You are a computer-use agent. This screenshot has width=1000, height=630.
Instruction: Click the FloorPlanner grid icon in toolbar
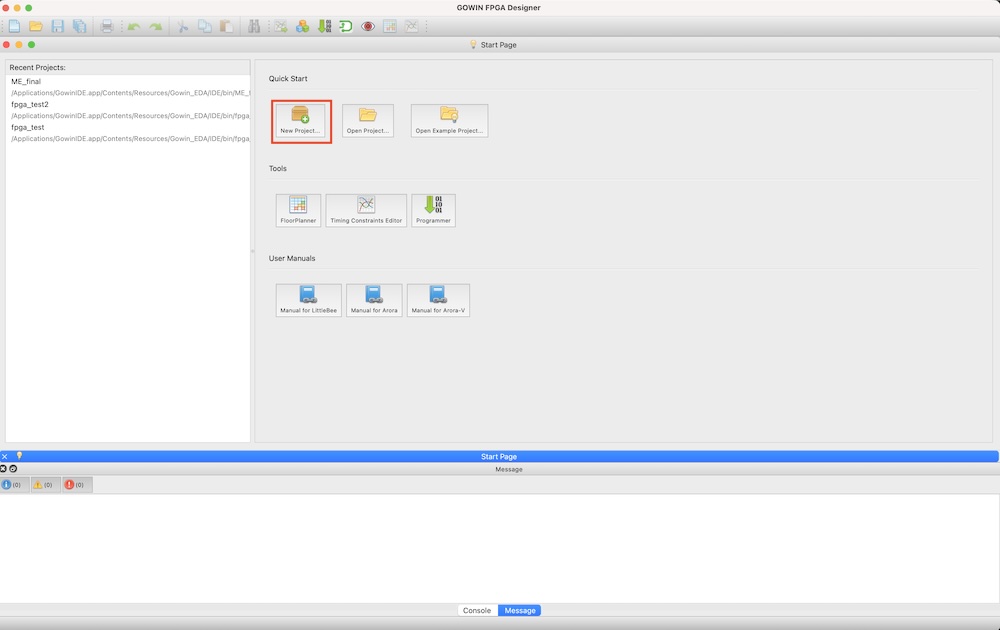(390, 26)
